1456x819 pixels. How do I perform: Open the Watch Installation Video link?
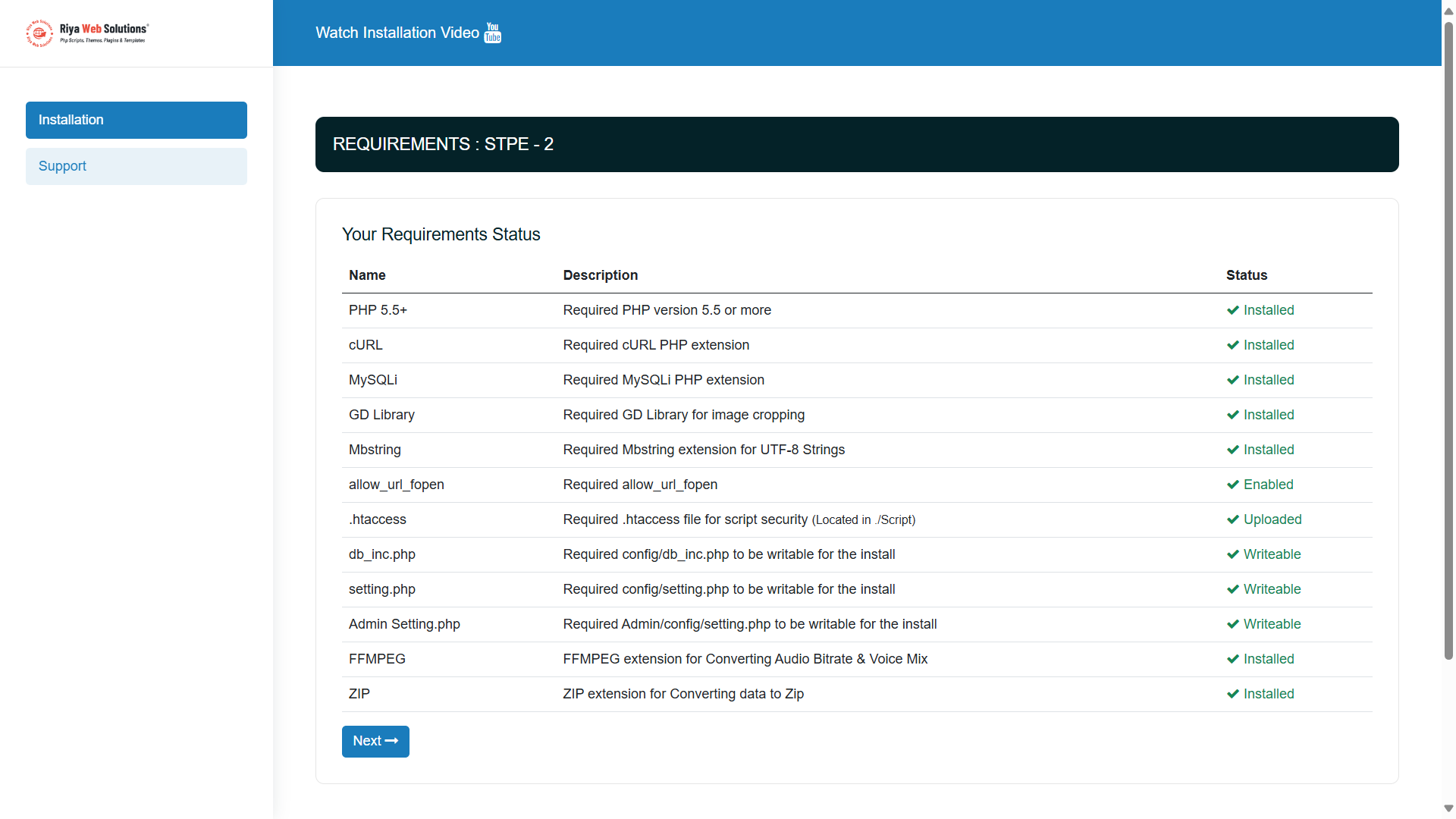(397, 33)
